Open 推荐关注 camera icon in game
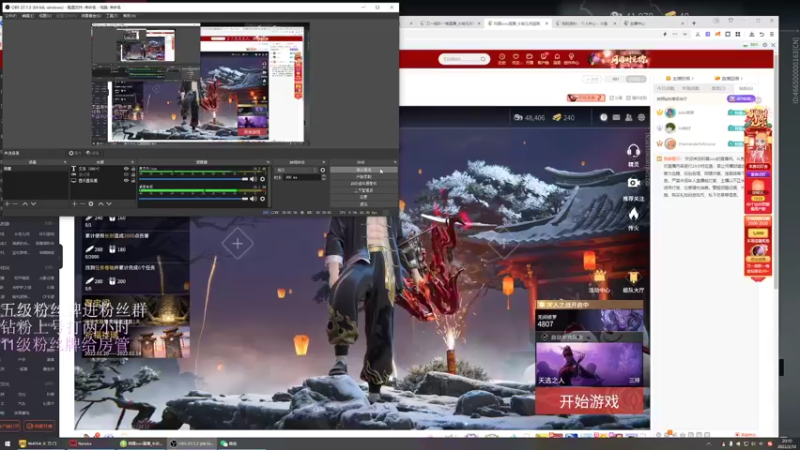 click(633, 183)
